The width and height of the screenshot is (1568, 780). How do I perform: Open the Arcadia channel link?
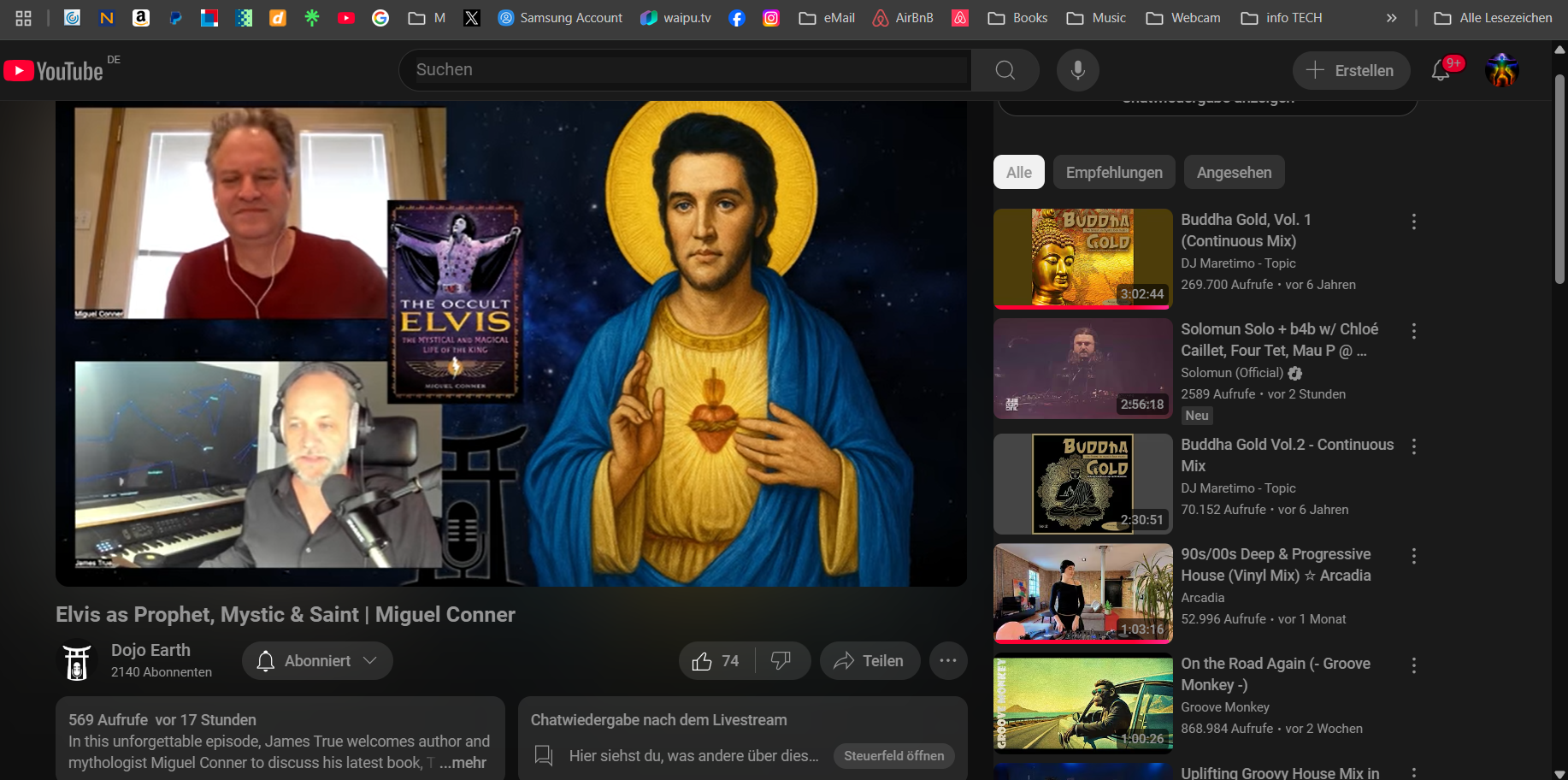(1203, 598)
